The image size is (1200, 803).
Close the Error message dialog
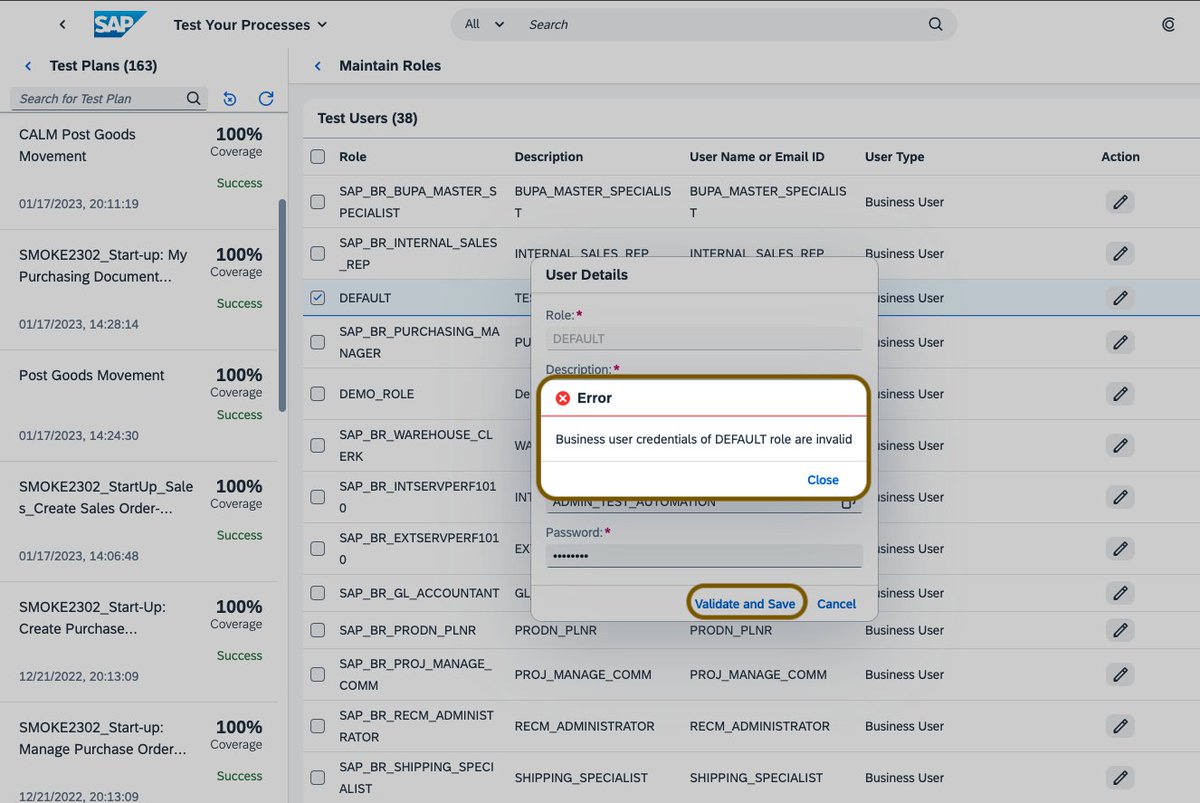point(823,480)
